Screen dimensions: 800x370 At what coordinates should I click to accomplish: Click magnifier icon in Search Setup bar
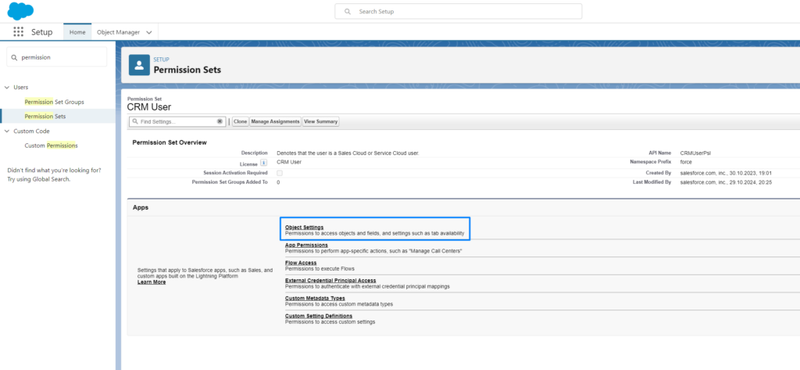pyautogui.click(x=347, y=11)
